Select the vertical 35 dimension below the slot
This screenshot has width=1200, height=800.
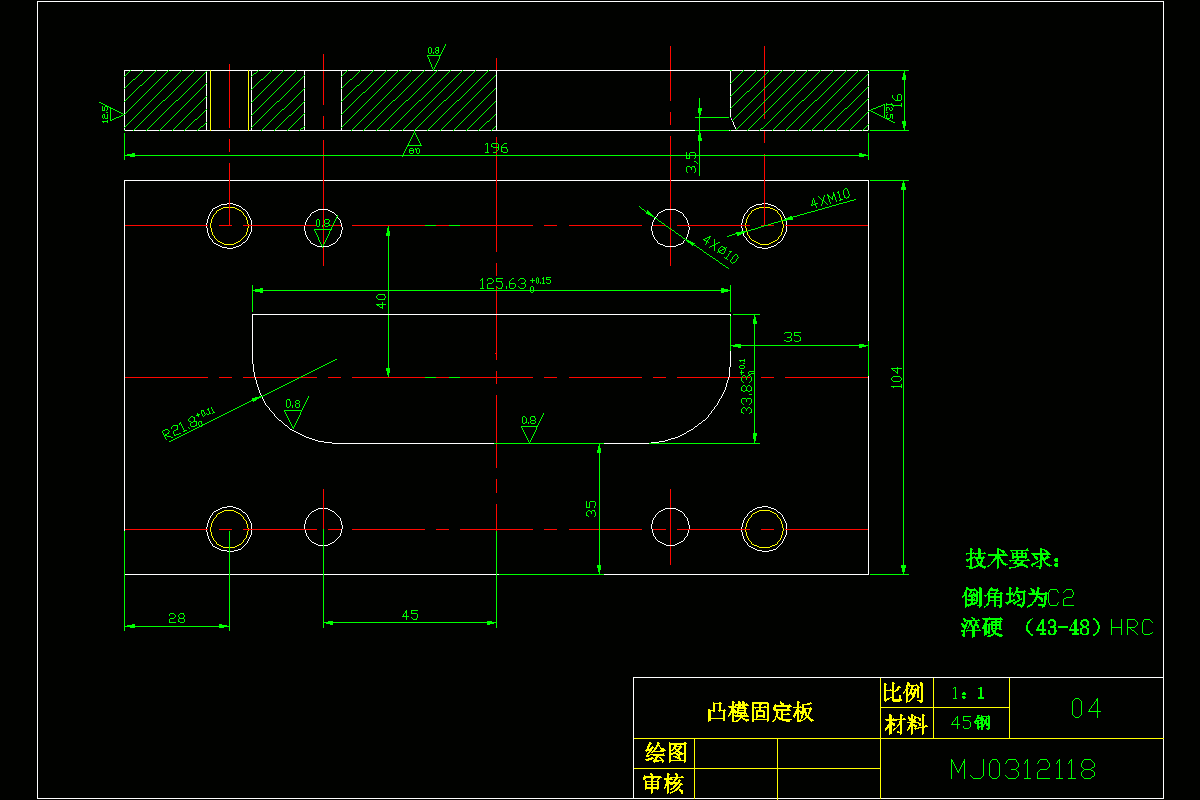[x=591, y=509]
